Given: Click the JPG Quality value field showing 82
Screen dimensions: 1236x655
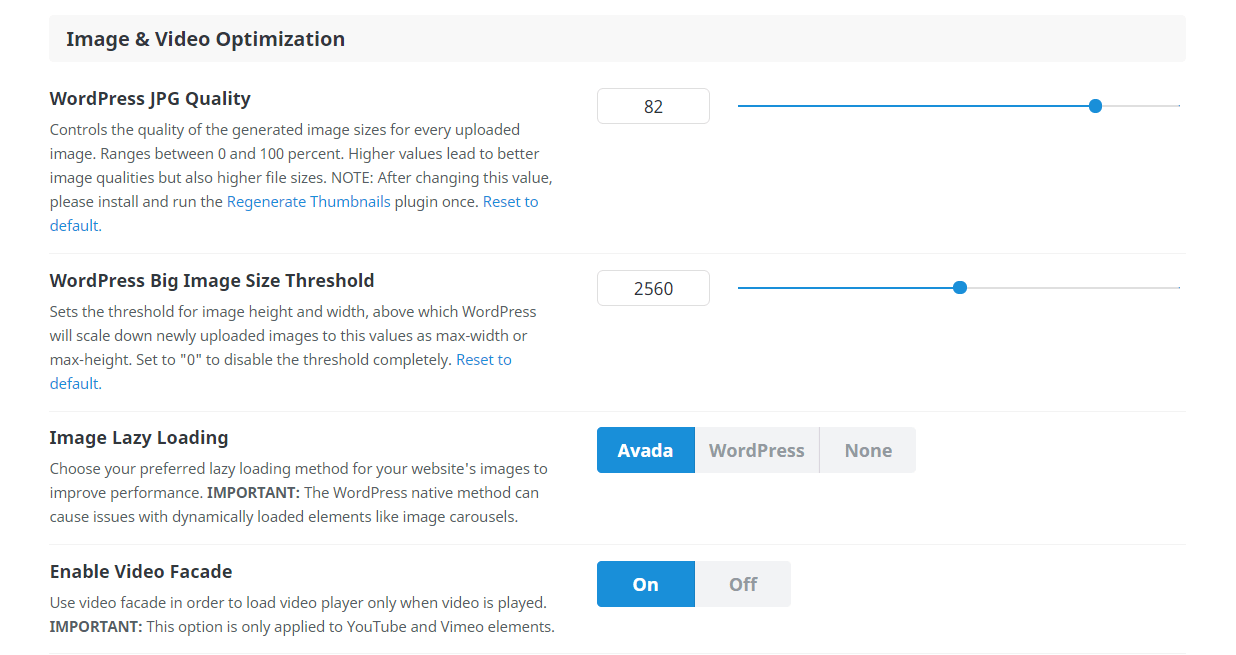Looking at the screenshot, I should 653,106.
